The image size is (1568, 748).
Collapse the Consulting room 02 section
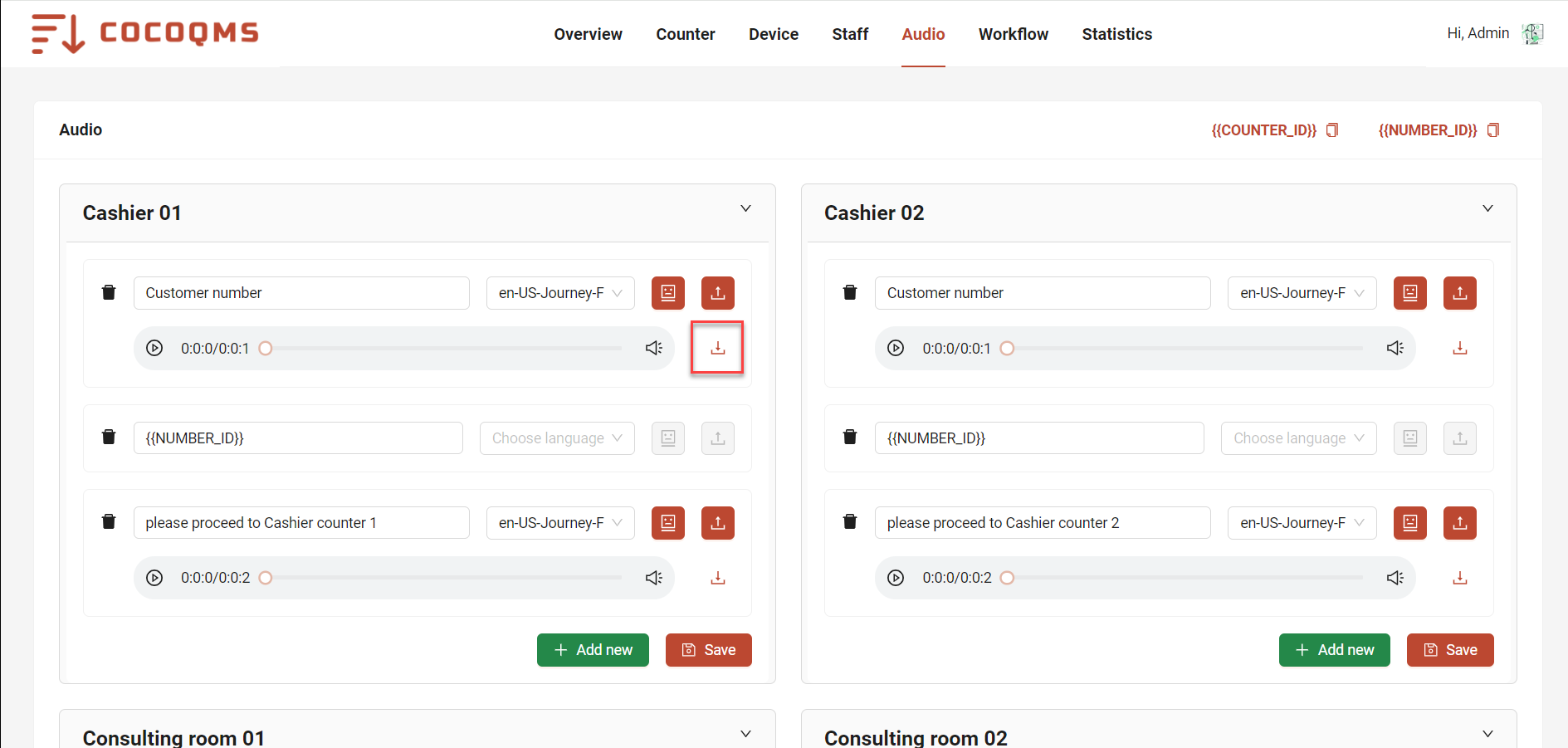tap(1487, 734)
